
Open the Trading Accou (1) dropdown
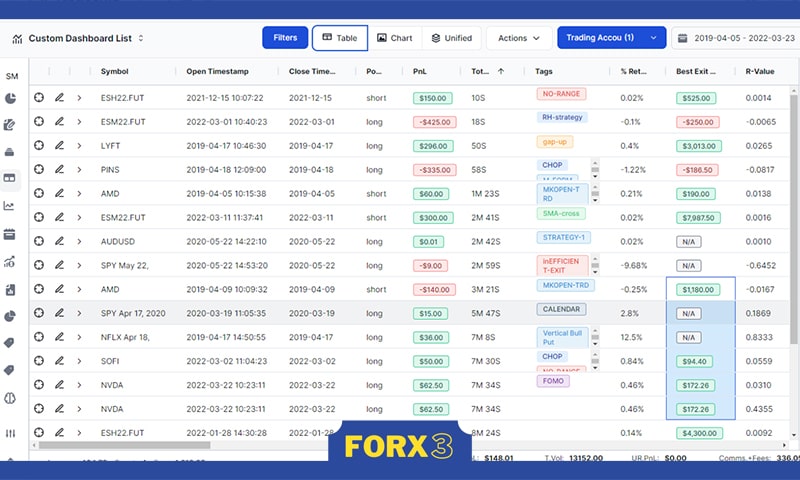click(611, 38)
